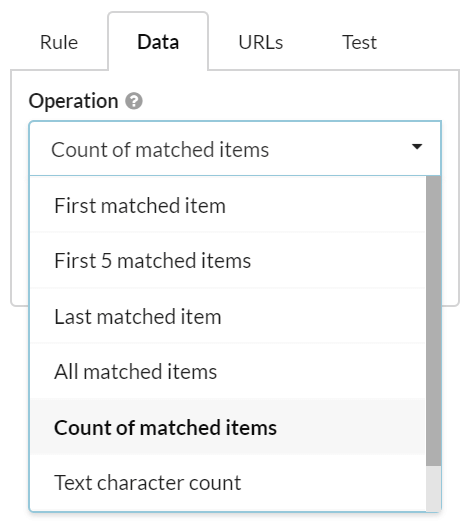Switch to the Rule tab
This screenshot has width=469, height=524.
[59, 42]
